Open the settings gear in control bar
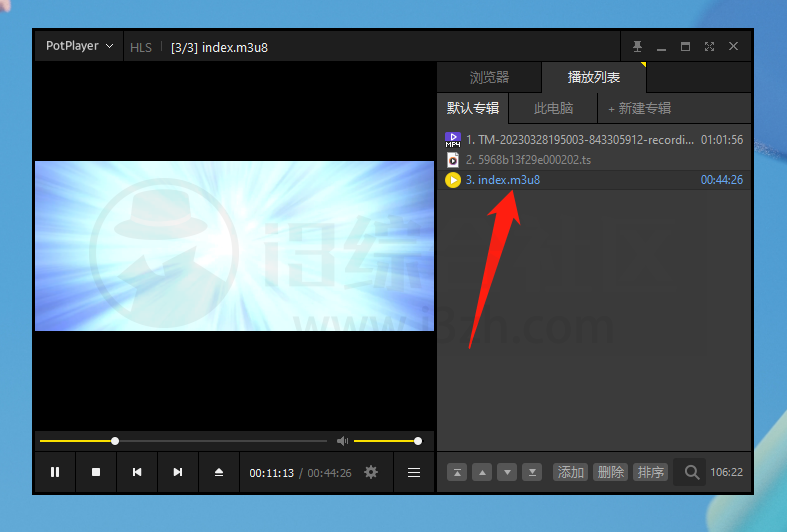Screen dimensions: 787x532 point(371,472)
